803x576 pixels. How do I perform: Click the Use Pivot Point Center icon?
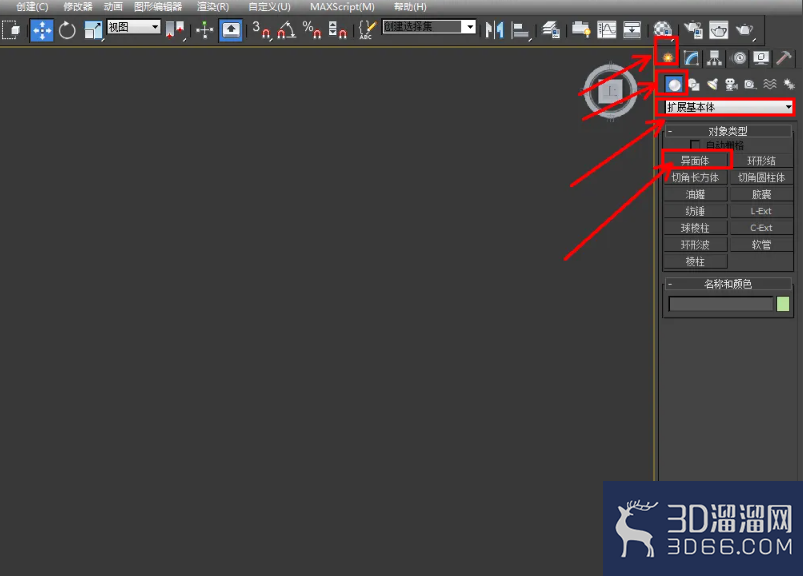(174, 30)
